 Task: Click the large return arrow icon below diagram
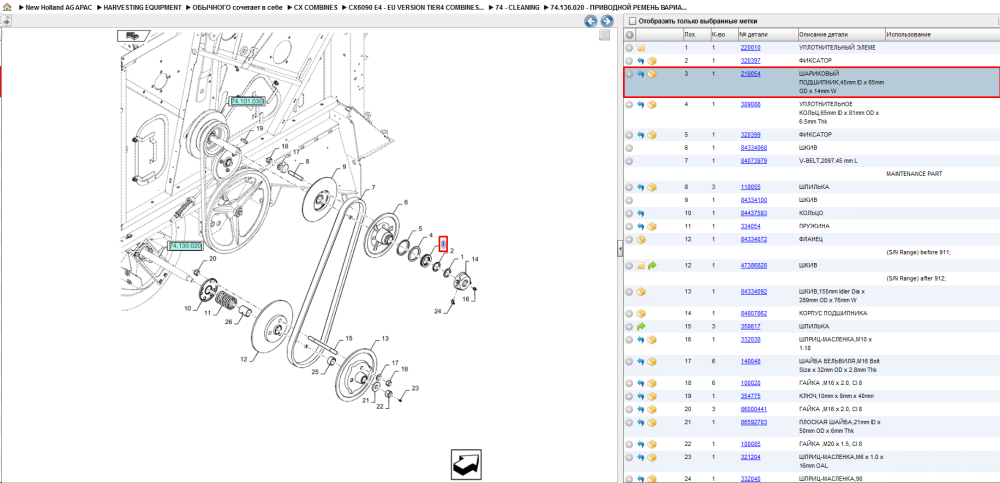(466, 464)
